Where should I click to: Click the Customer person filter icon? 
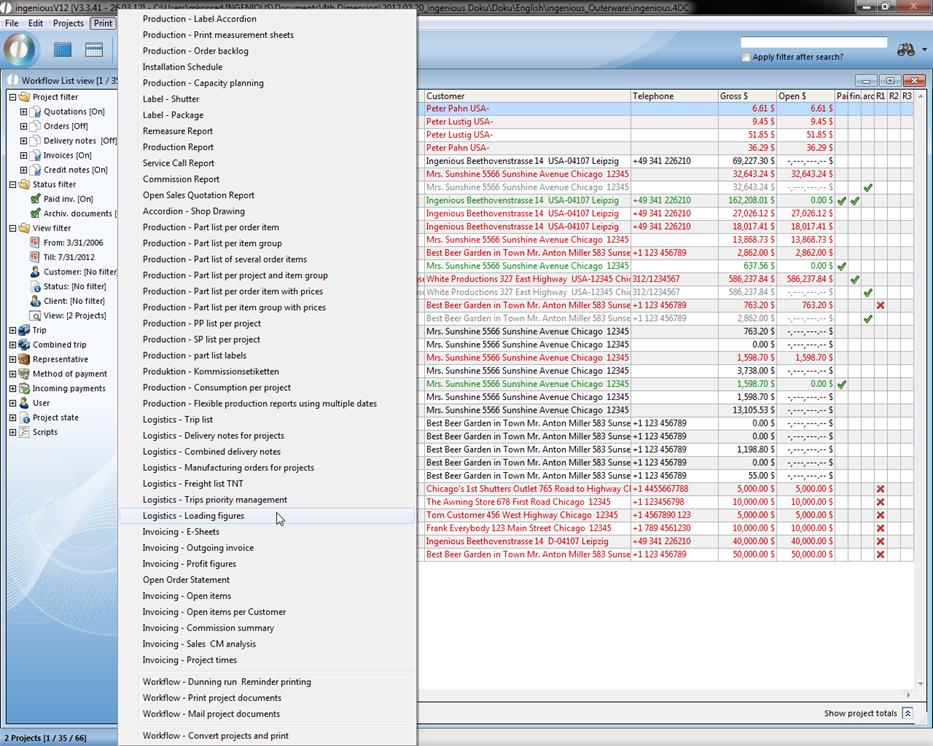click(x=36, y=272)
